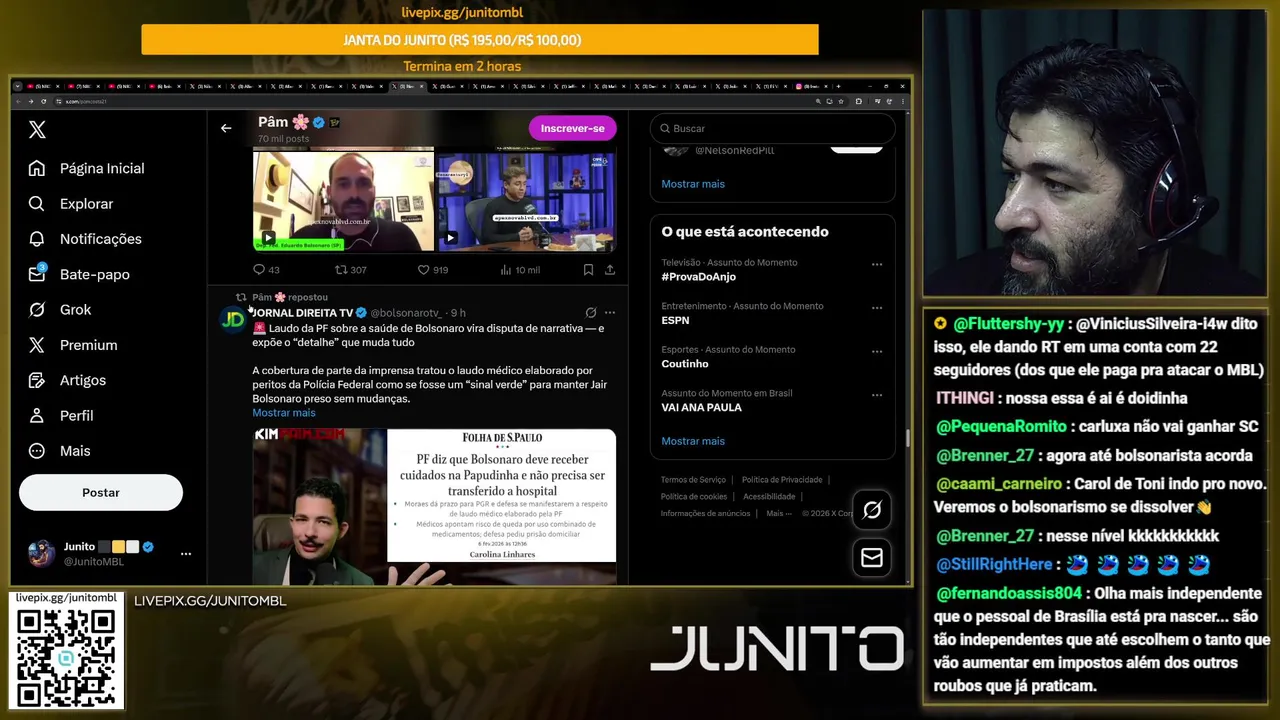This screenshot has width=1280, height=720.
Task: Click the JANTA DO JUNITO donation progress bar
Action: [x=480, y=40]
